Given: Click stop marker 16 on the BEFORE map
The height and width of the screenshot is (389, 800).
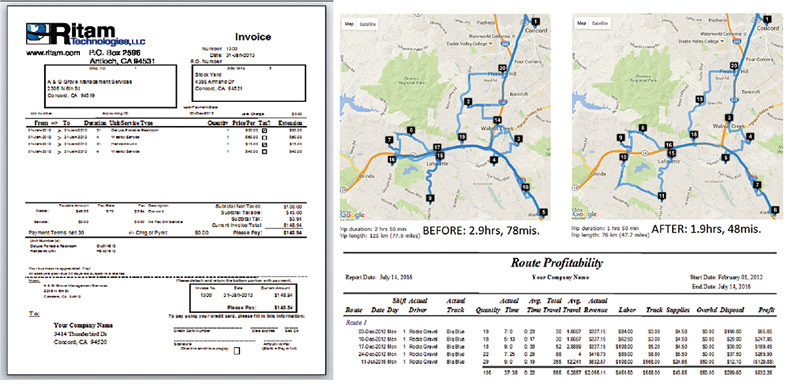Looking at the screenshot, I should [391, 160].
